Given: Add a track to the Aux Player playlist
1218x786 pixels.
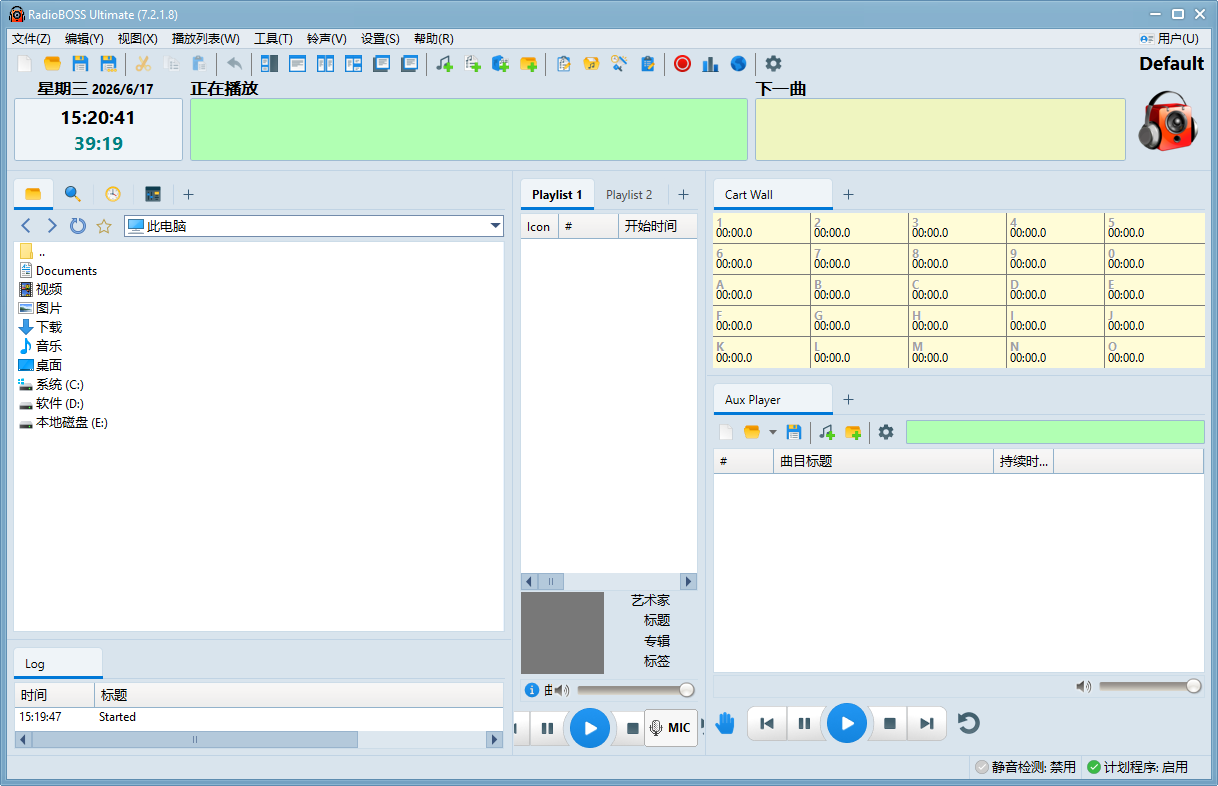Looking at the screenshot, I should [x=826, y=432].
